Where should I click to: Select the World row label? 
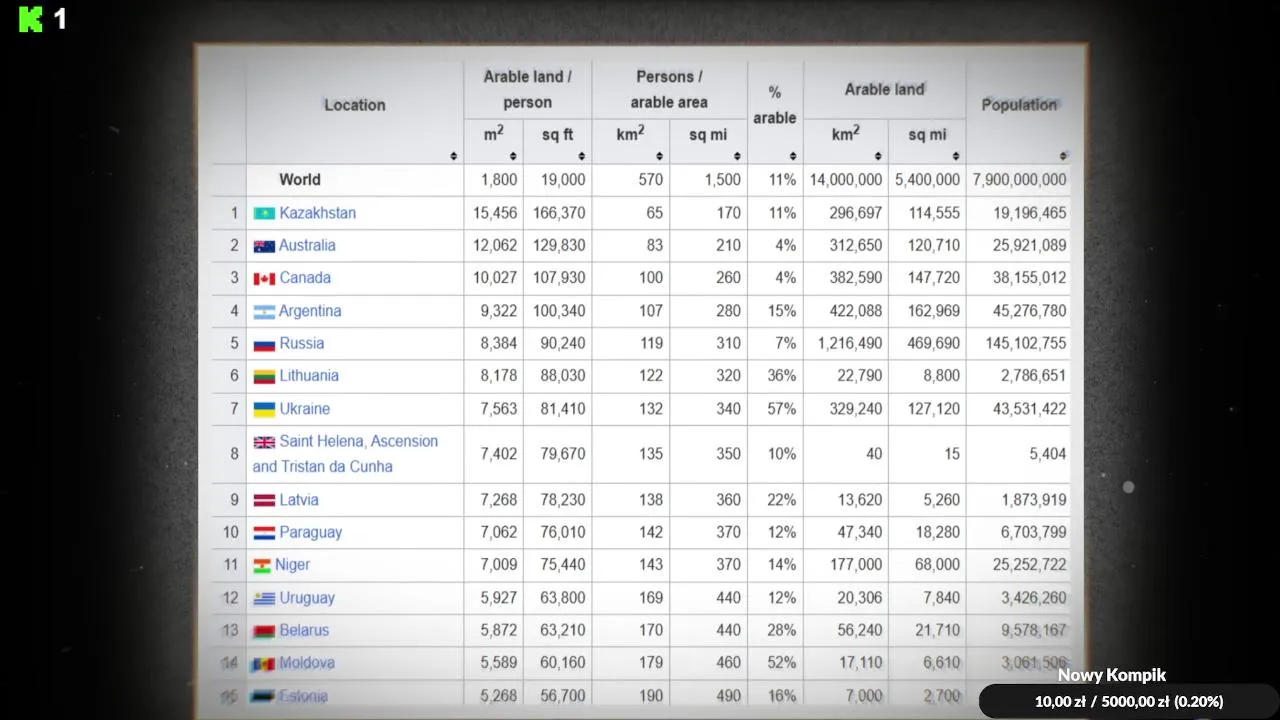(x=300, y=180)
